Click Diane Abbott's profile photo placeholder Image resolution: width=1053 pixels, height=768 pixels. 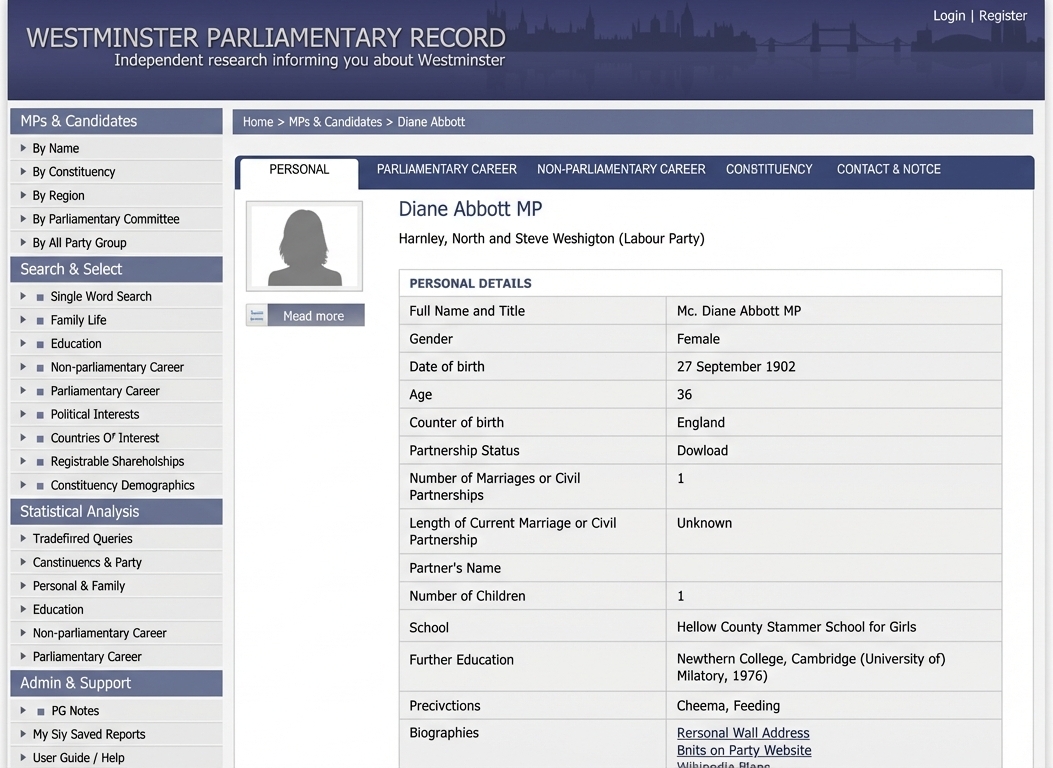coord(304,244)
